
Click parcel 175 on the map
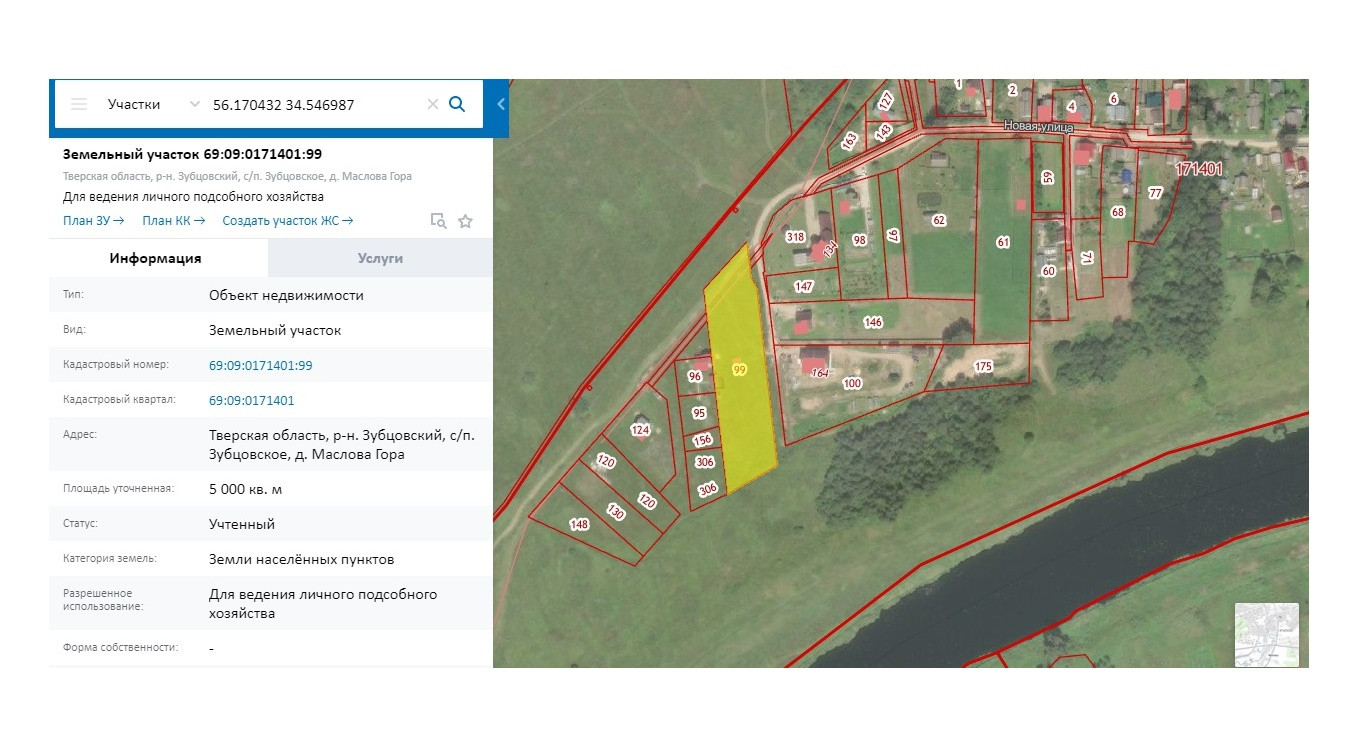983,367
